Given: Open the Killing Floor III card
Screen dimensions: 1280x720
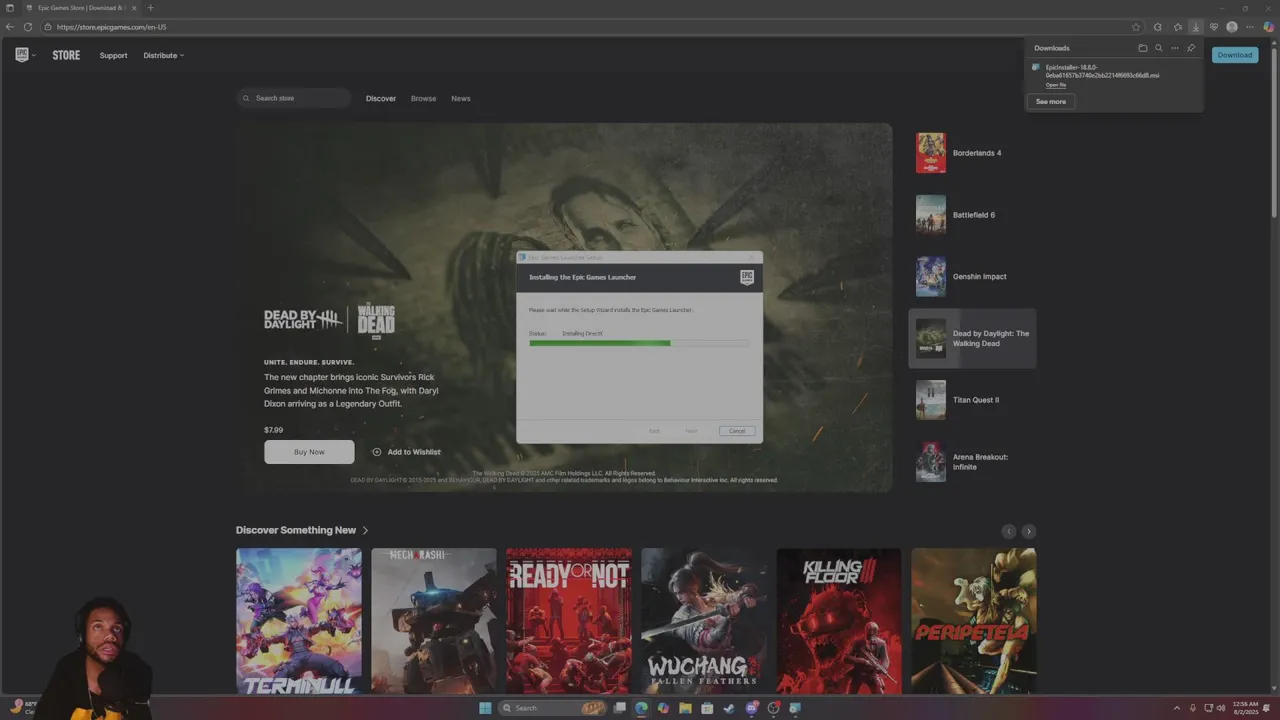Looking at the screenshot, I should (839, 621).
